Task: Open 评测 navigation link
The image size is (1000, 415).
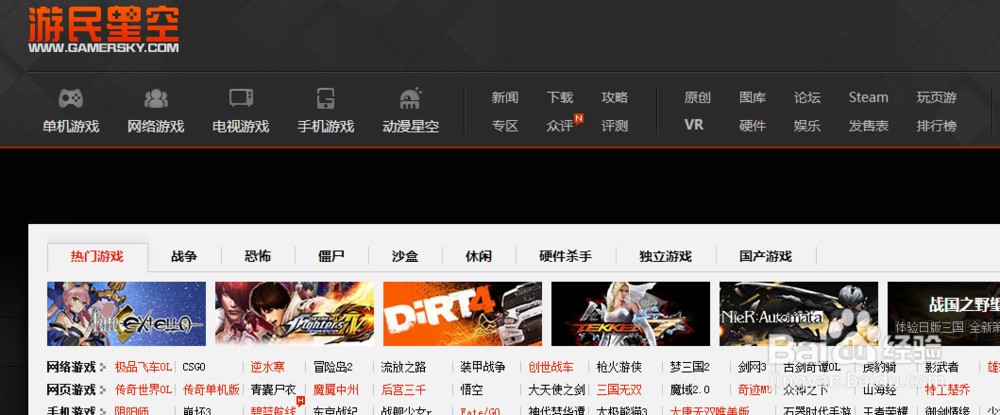Action: tap(615, 126)
